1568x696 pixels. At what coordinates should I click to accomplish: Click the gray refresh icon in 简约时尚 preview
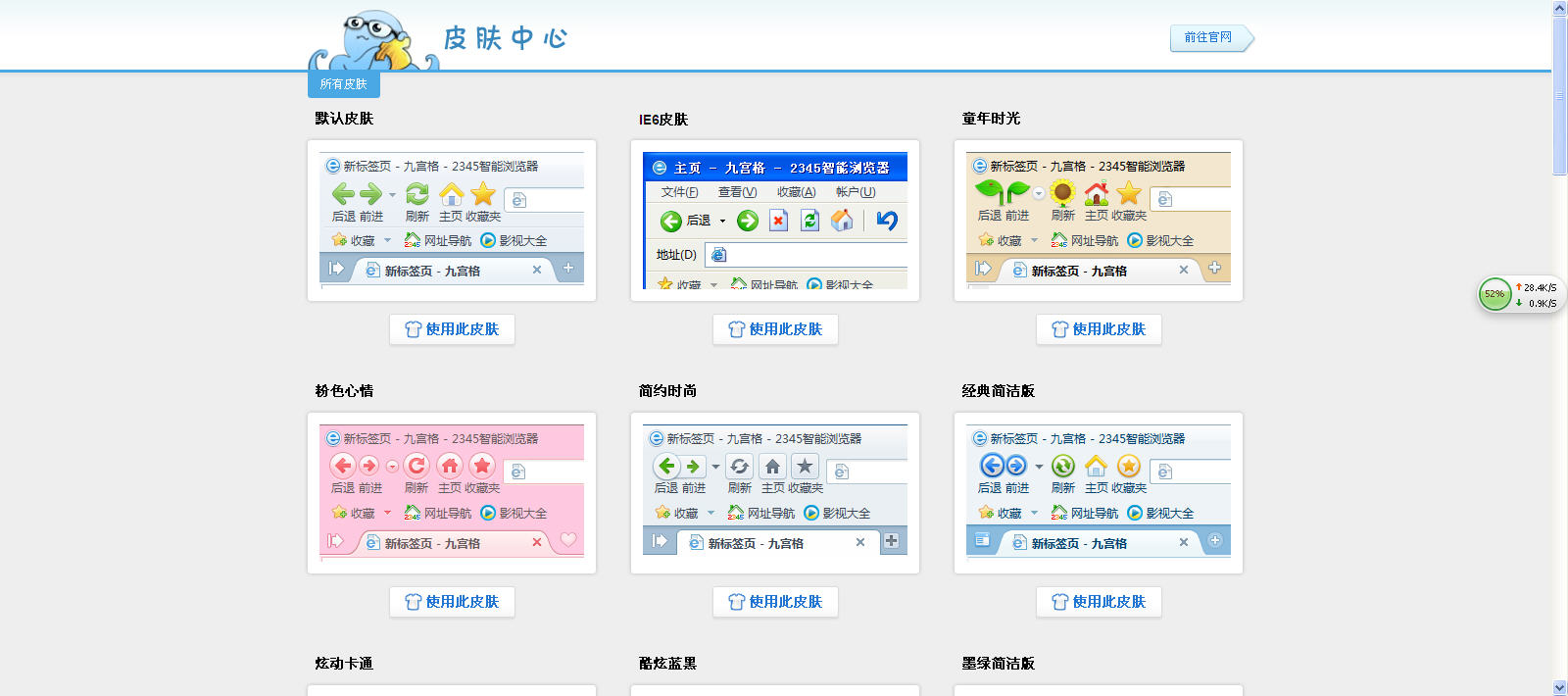(740, 467)
